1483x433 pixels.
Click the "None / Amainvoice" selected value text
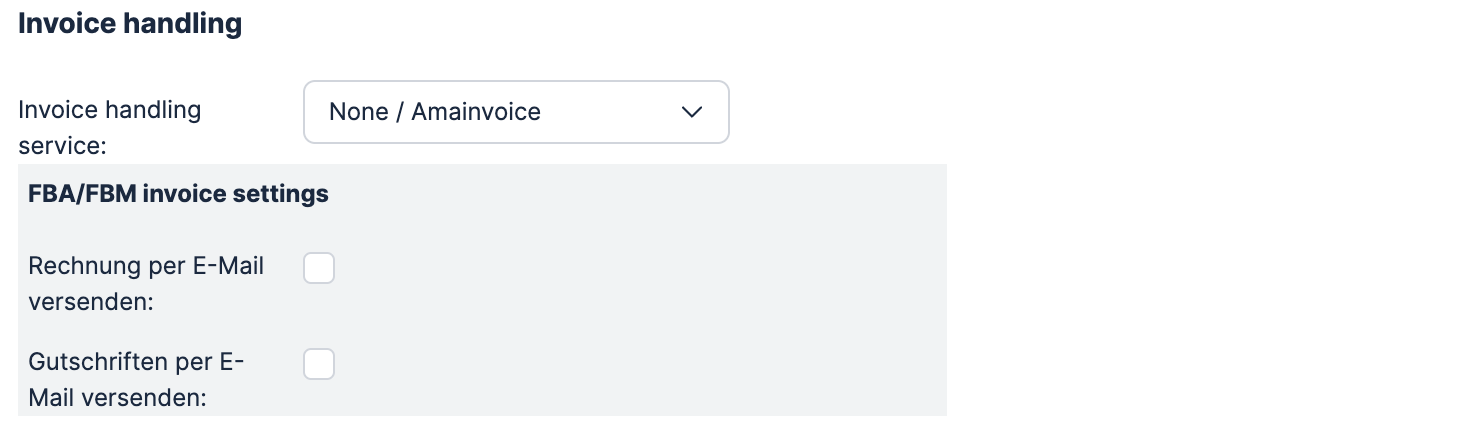click(435, 112)
